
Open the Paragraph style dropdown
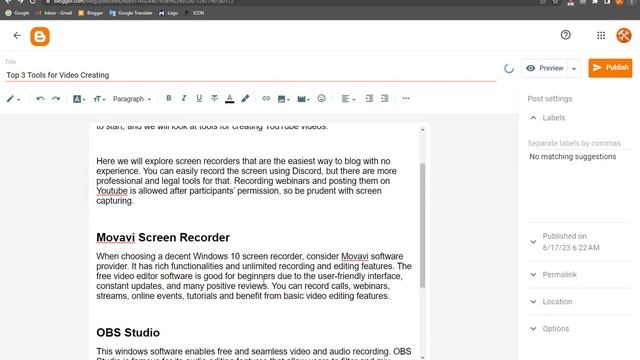pyautogui.click(x=131, y=99)
